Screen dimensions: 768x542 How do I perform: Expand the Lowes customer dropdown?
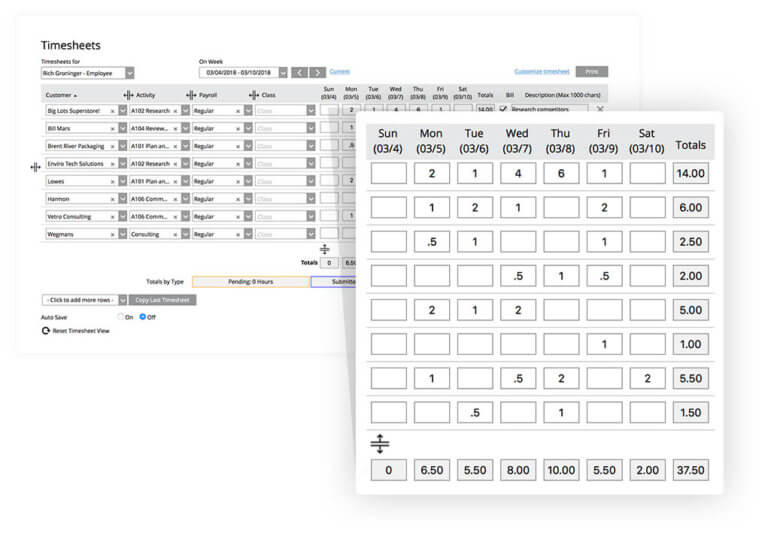(x=122, y=181)
